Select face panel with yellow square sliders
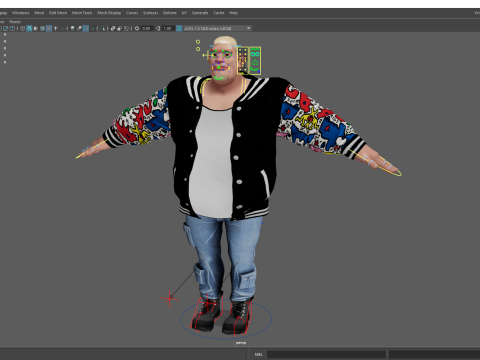Image resolution: width=480 pixels, height=360 pixels. point(243,60)
